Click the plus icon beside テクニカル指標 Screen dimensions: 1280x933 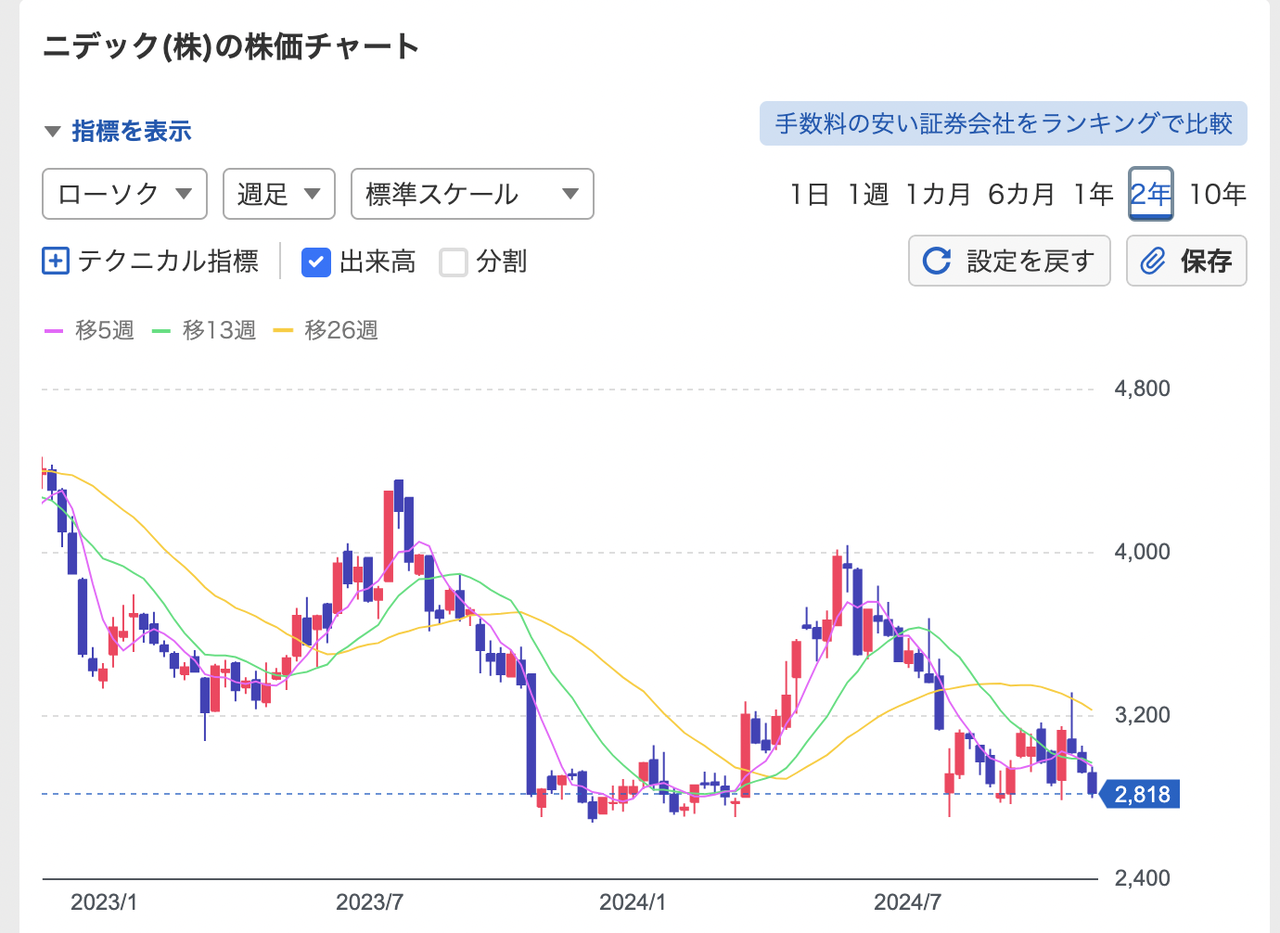coord(55,262)
